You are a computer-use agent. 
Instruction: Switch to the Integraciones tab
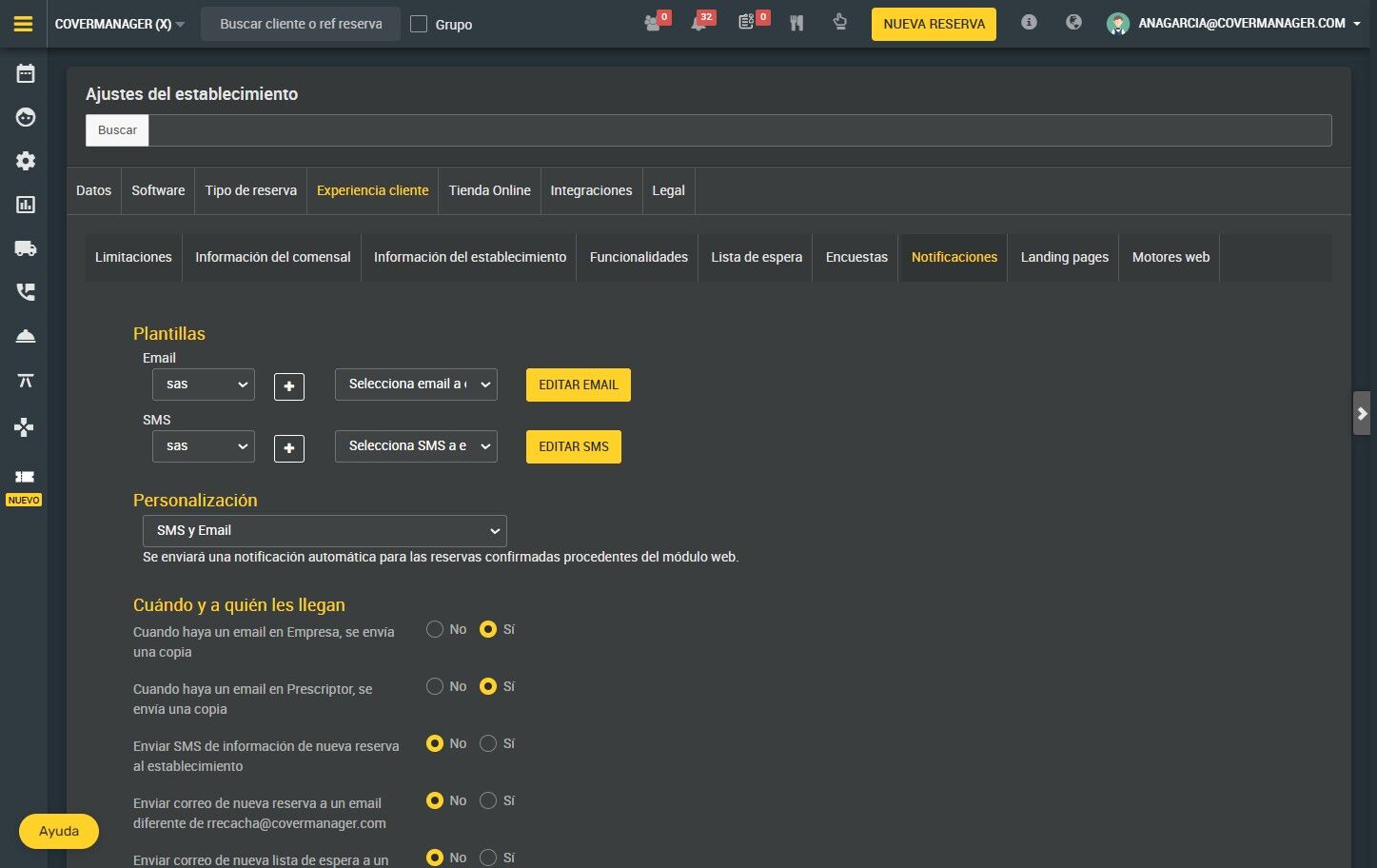tap(591, 190)
